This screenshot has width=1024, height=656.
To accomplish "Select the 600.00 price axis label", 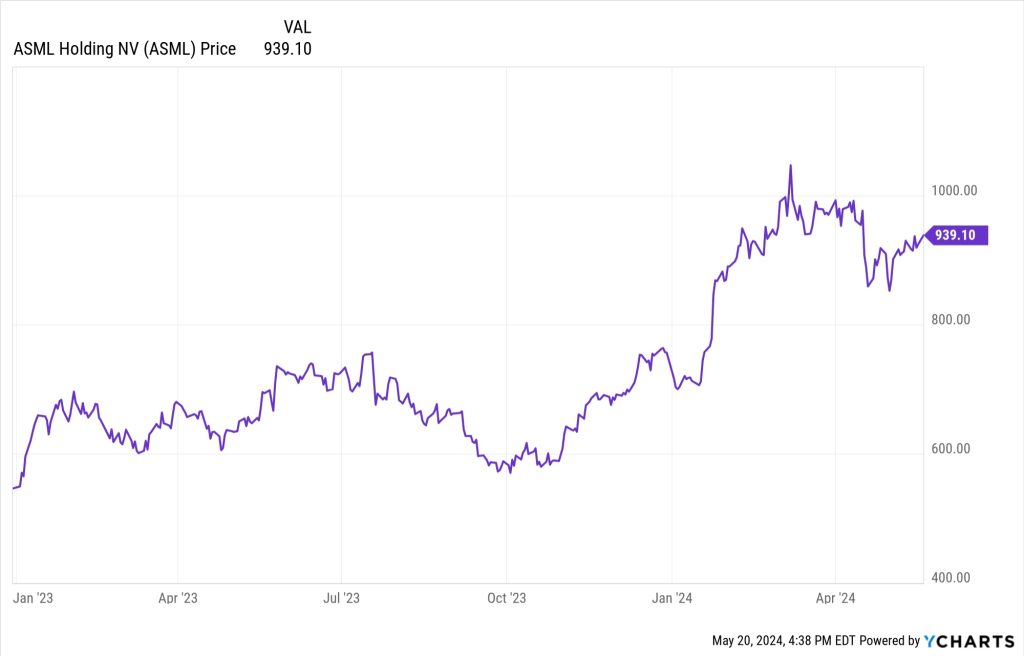I will coord(950,449).
